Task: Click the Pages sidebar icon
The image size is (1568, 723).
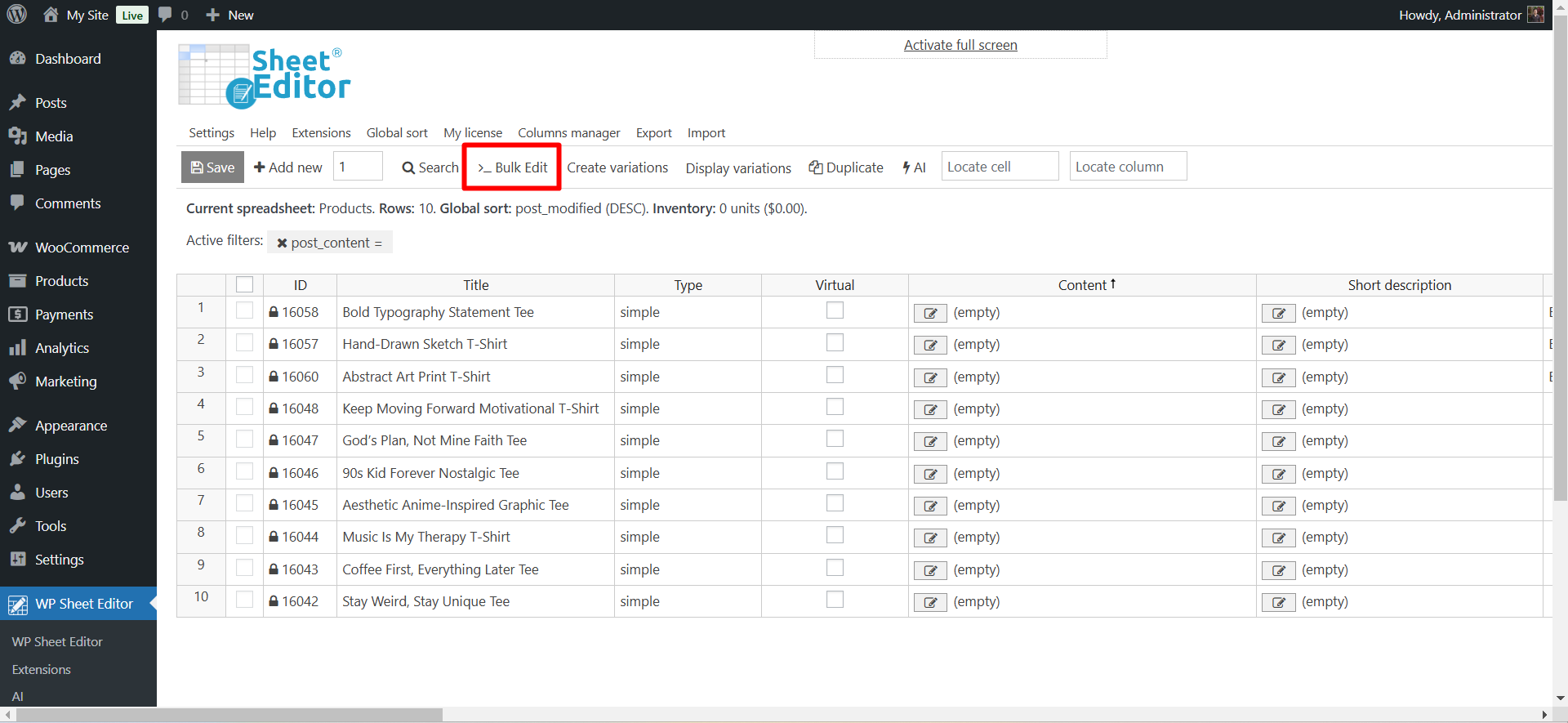Action: pyautogui.click(x=17, y=170)
